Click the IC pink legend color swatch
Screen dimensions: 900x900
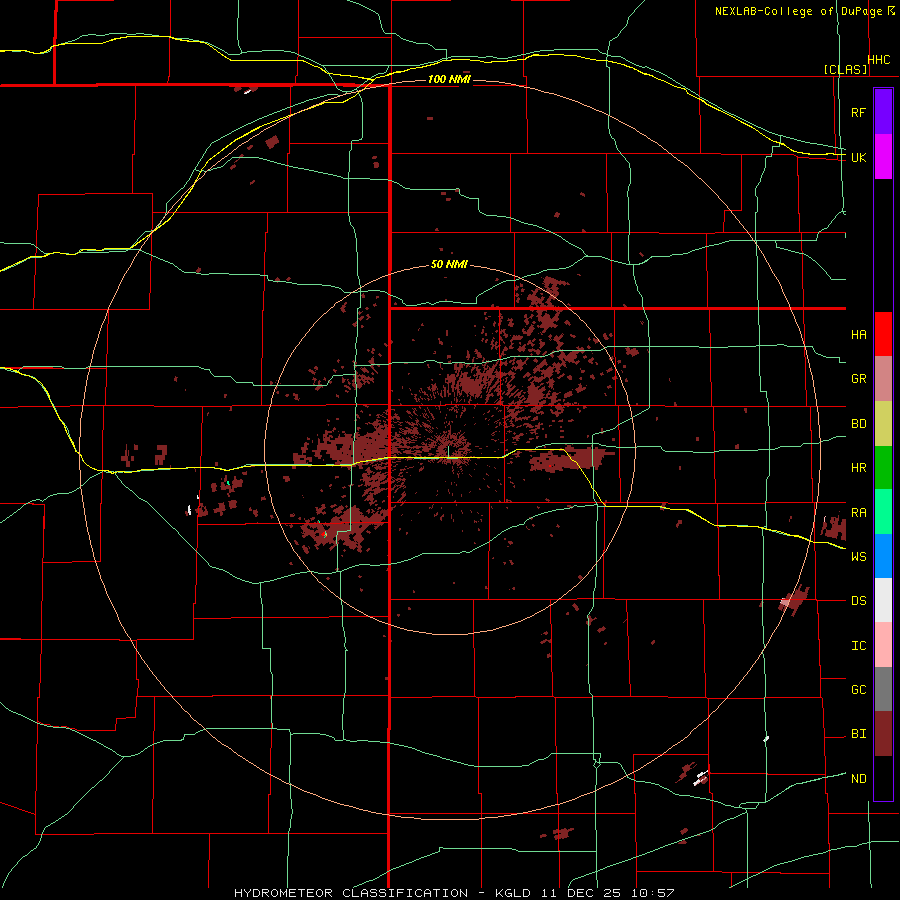(x=883, y=645)
